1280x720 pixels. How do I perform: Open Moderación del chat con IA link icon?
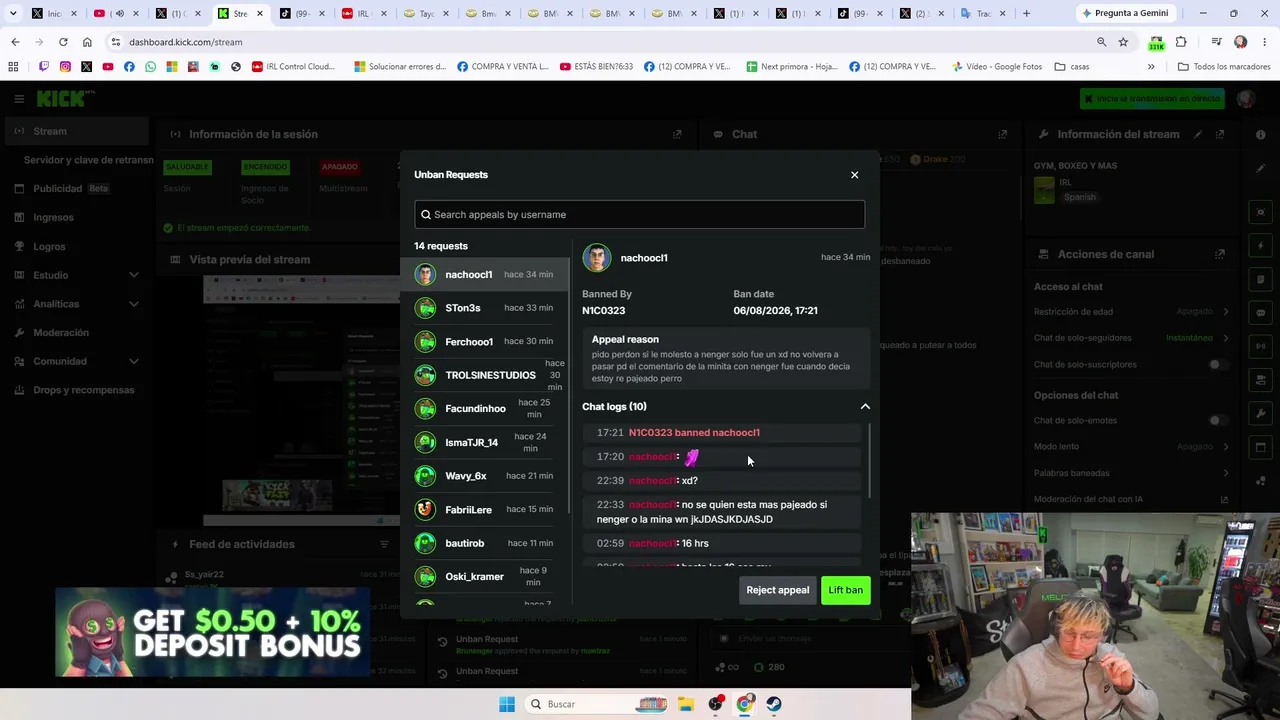tap(1224, 499)
